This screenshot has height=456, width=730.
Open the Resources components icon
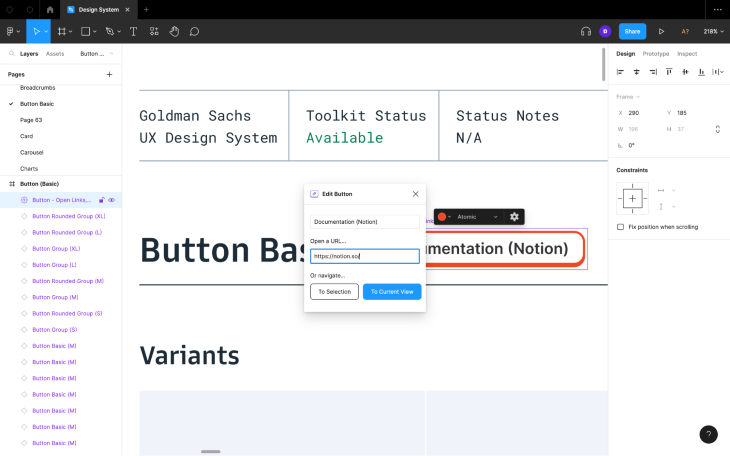click(x=154, y=32)
